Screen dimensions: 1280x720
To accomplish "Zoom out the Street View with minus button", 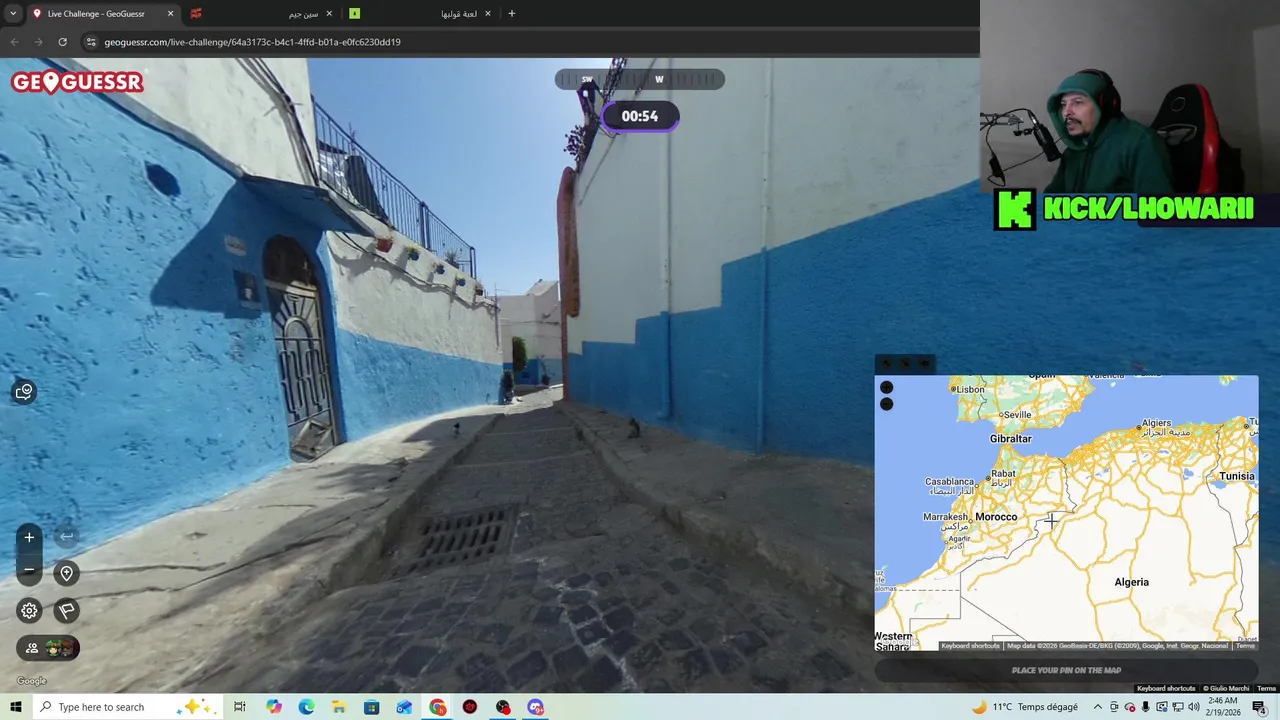I will point(29,570).
